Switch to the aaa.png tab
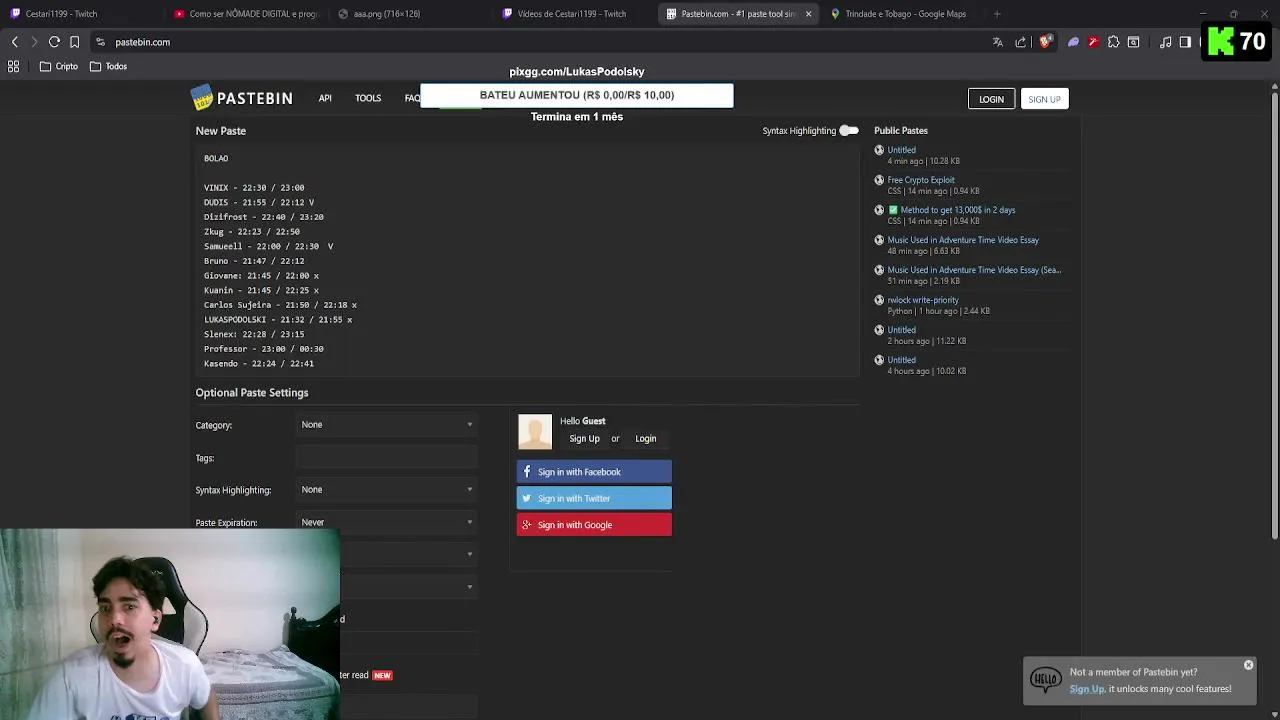The height and width of the screenshot is (720, 1280). pos(410,14)
